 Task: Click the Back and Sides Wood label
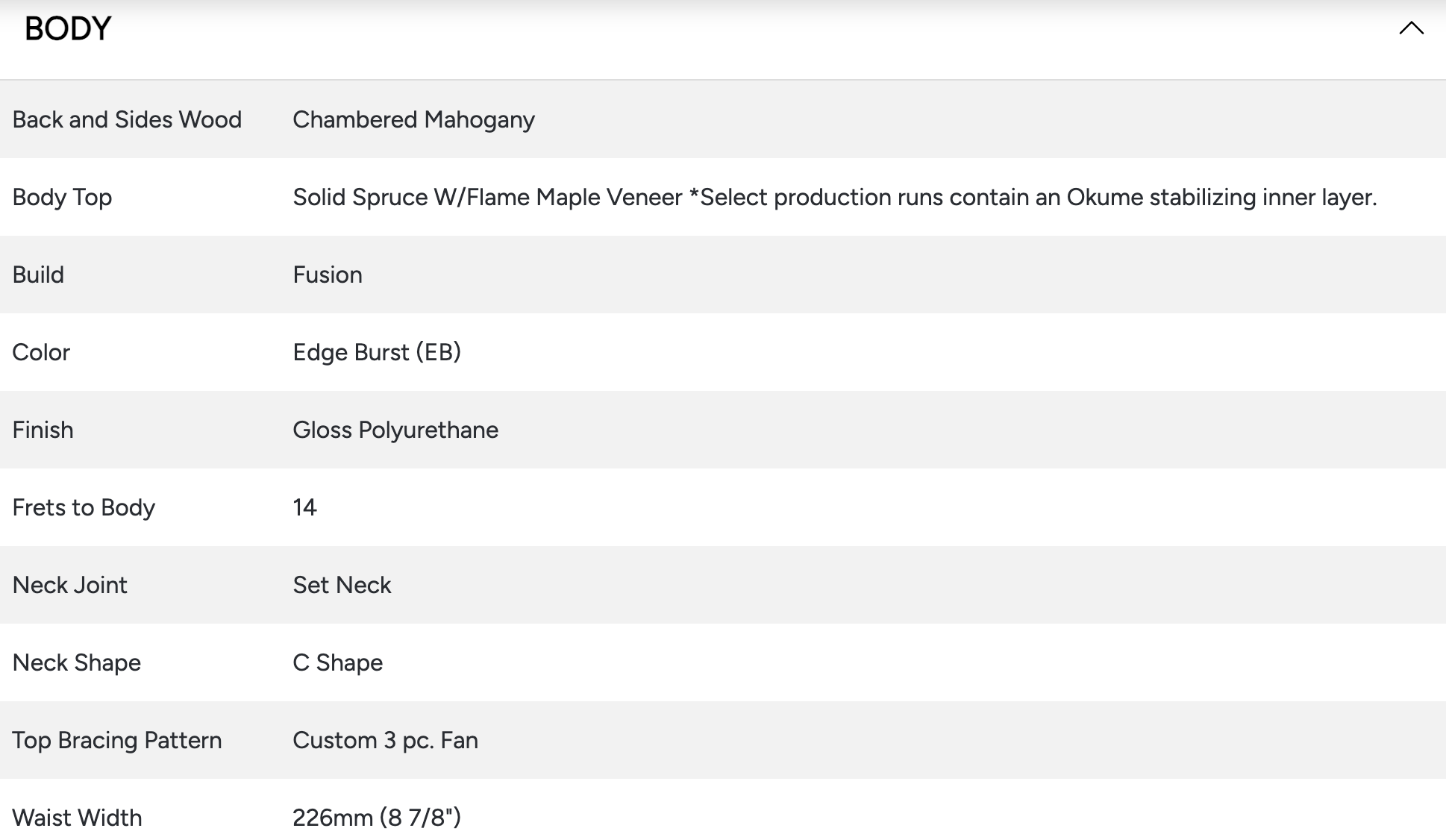(127, 119)
